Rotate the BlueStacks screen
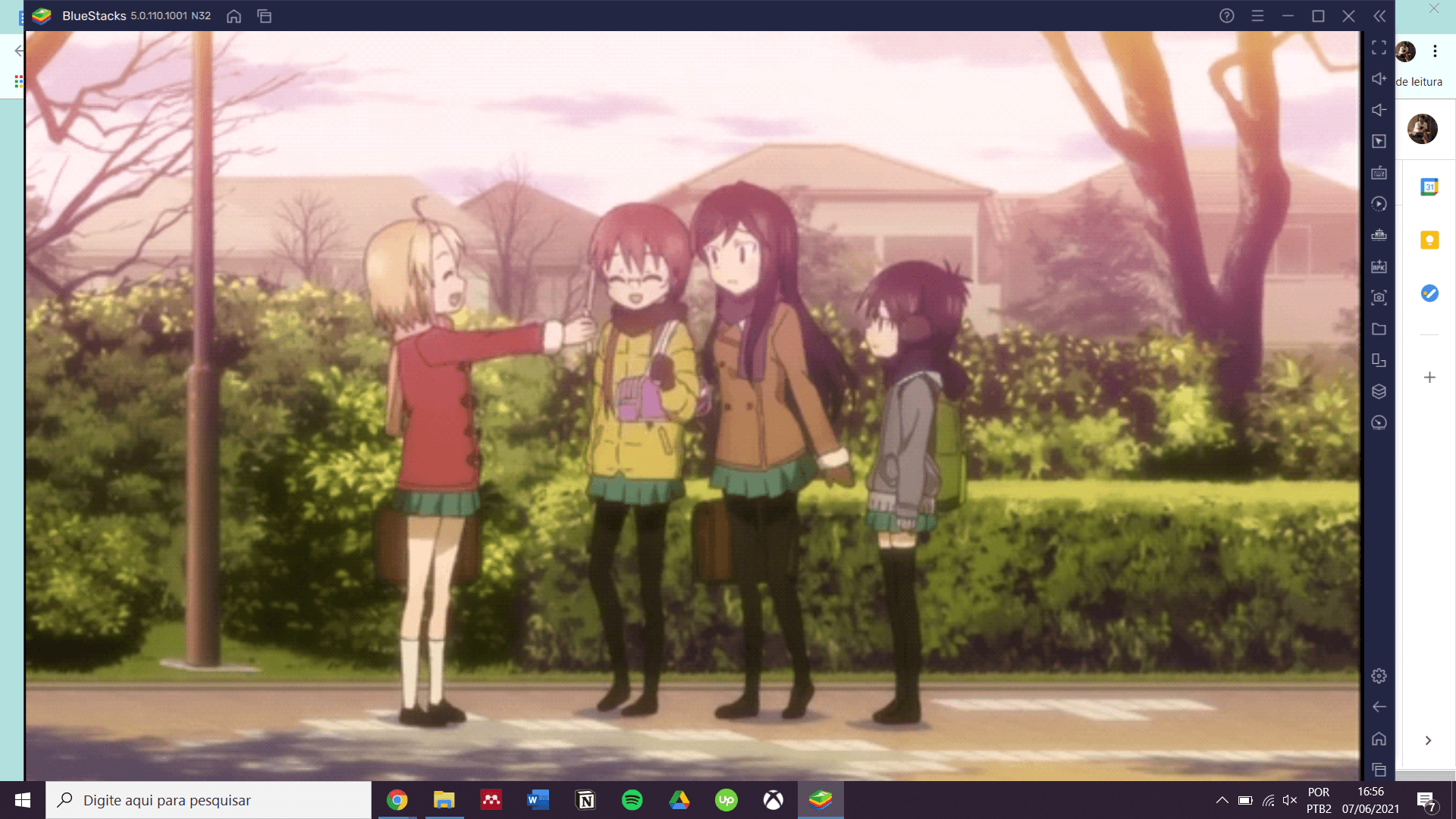The image size is (1456, 819). (x=1379, y=360)
